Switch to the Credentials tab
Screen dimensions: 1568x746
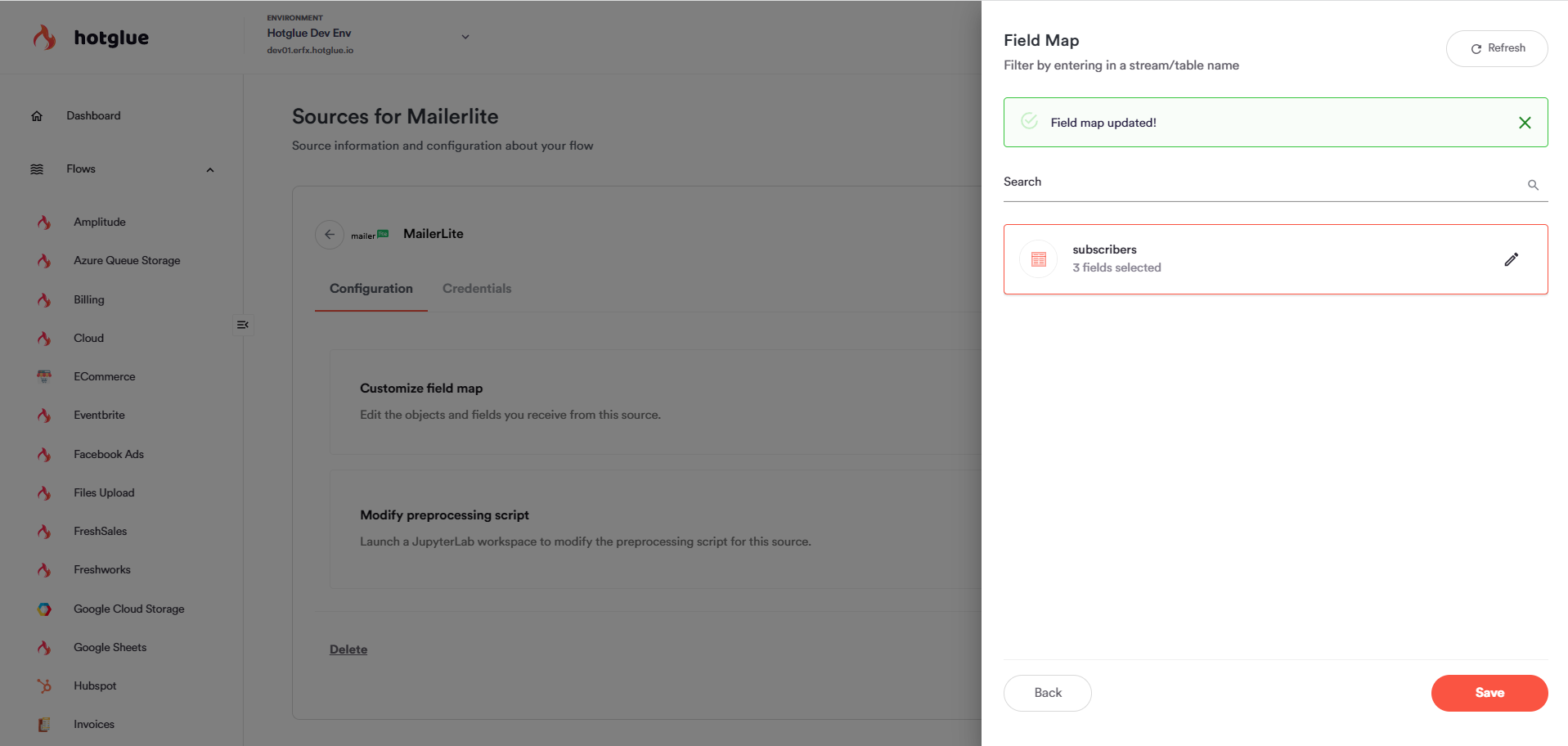coord(477,289)
